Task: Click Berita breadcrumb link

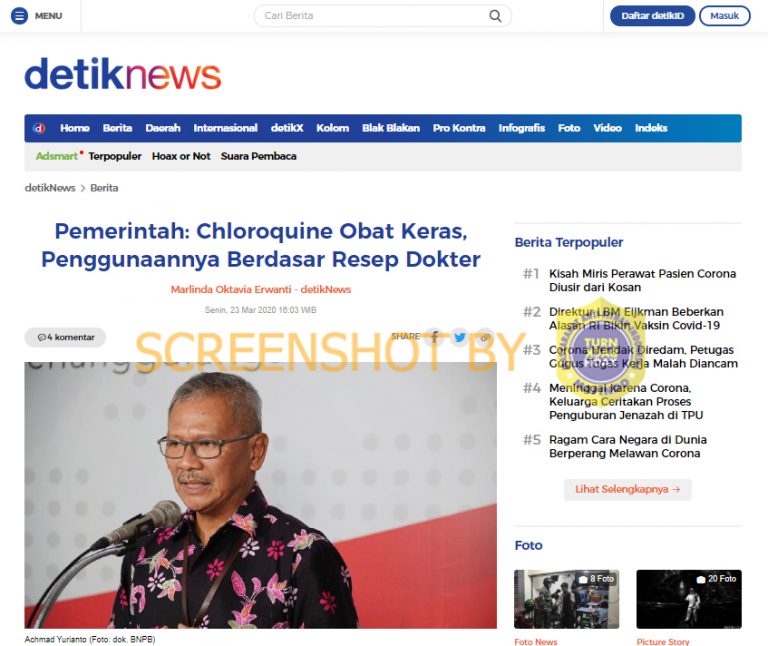Action: 104,188
